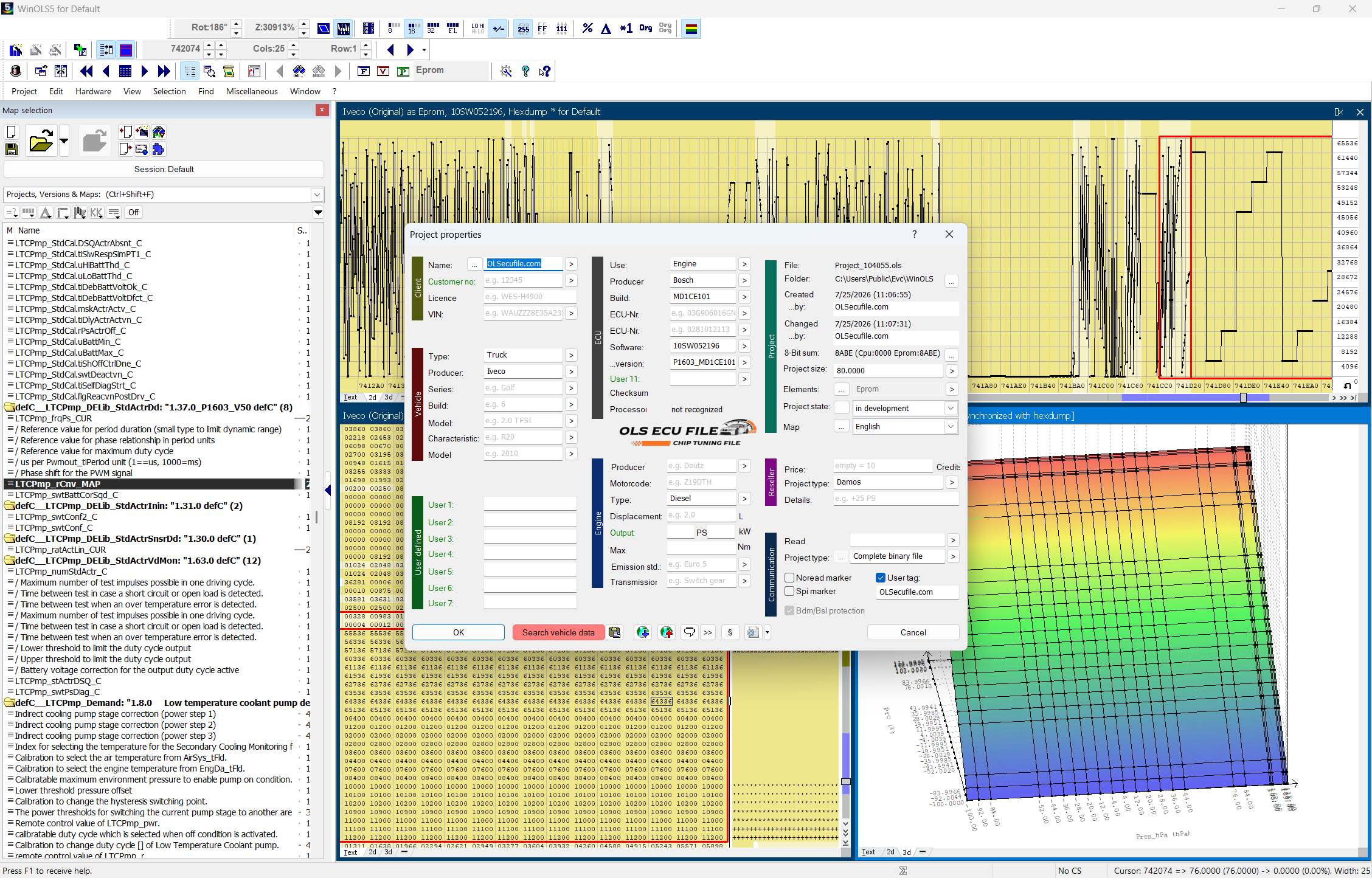Select the 32-bit display icon
The image size is (1372, 878).
point(433,29)
